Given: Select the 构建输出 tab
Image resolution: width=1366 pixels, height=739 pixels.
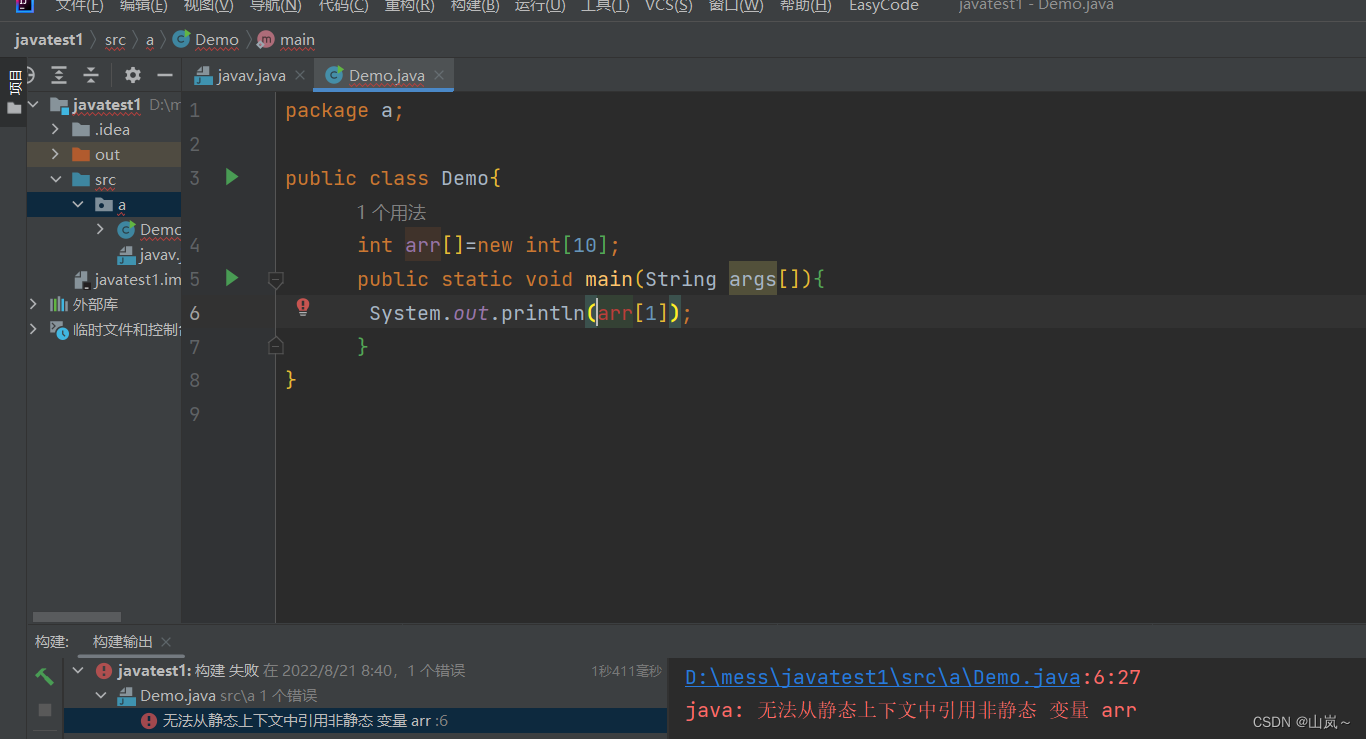Looking at the screenshot, I should pyautogui.click(x=123, y=642).
